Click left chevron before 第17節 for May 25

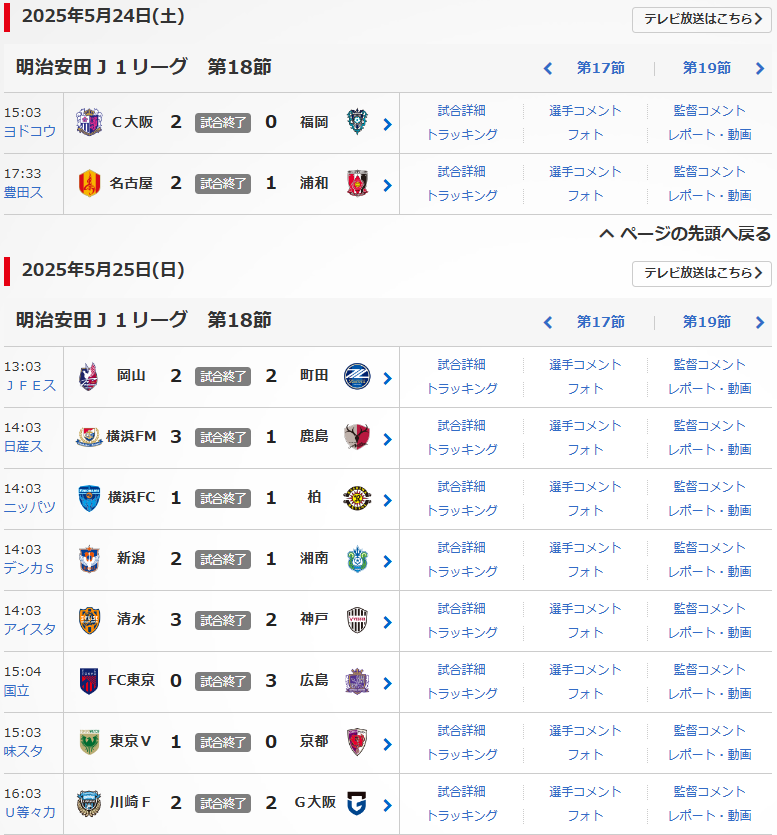click(547, 322)
